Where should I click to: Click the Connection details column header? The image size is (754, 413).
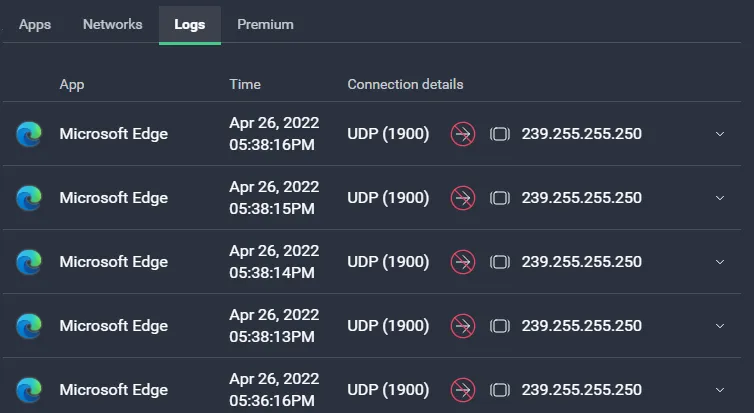pyautogui.click(x=405, y=84)
